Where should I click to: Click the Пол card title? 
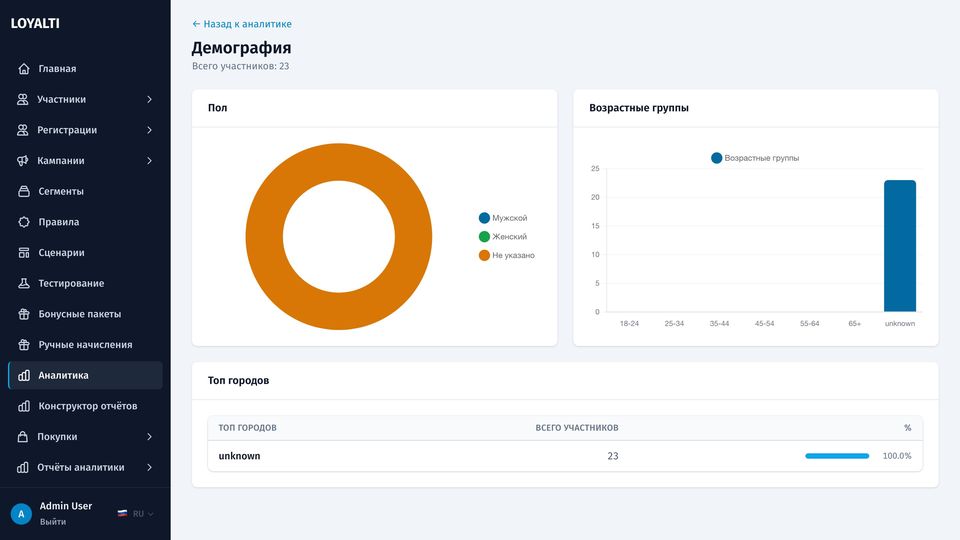click(217, 108)
